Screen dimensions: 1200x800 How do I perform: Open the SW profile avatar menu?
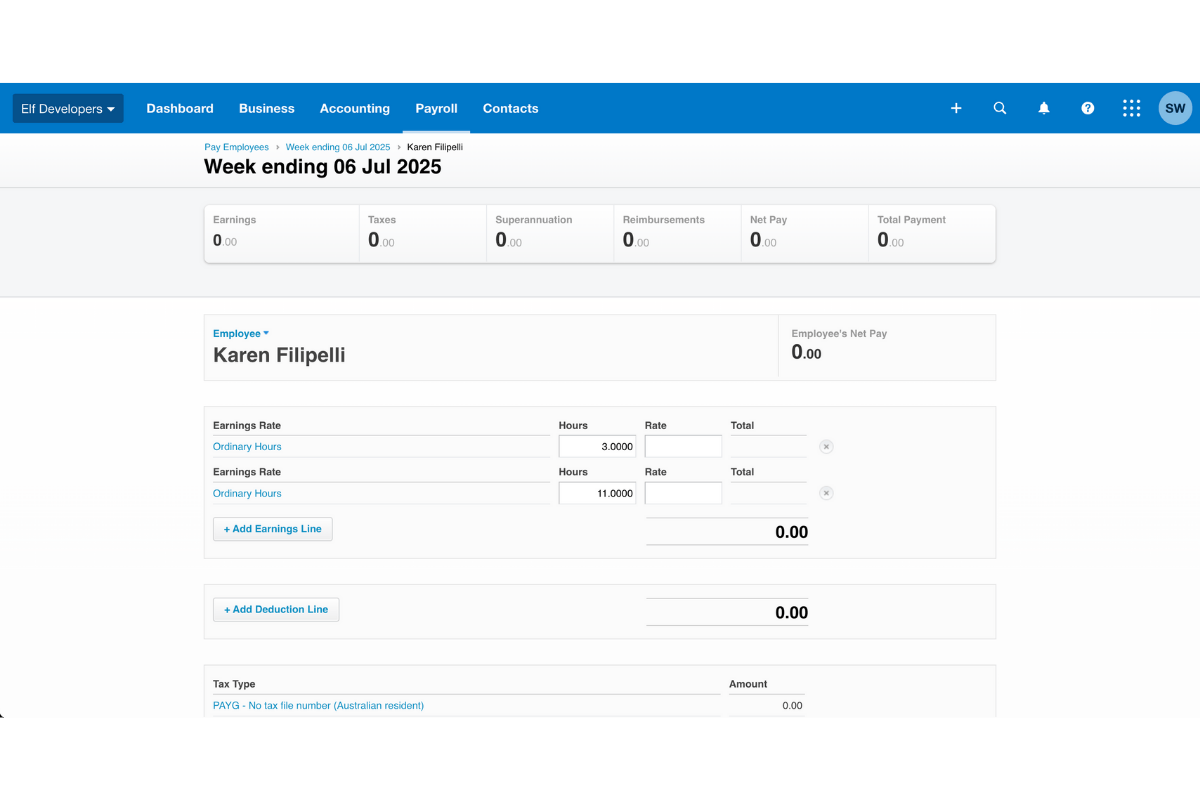click(x=1174, y=108)
